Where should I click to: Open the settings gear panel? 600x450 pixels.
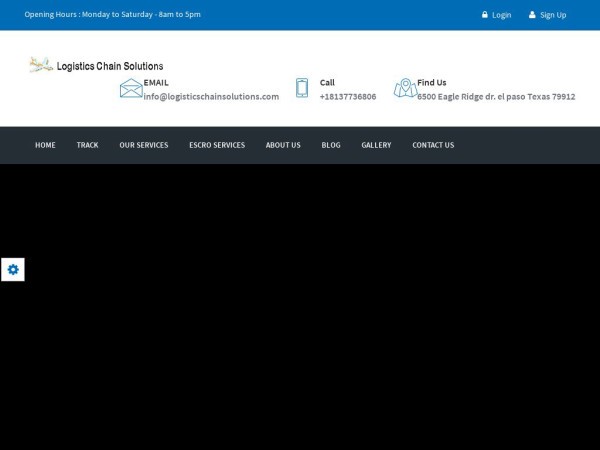(x=13, y=269)
